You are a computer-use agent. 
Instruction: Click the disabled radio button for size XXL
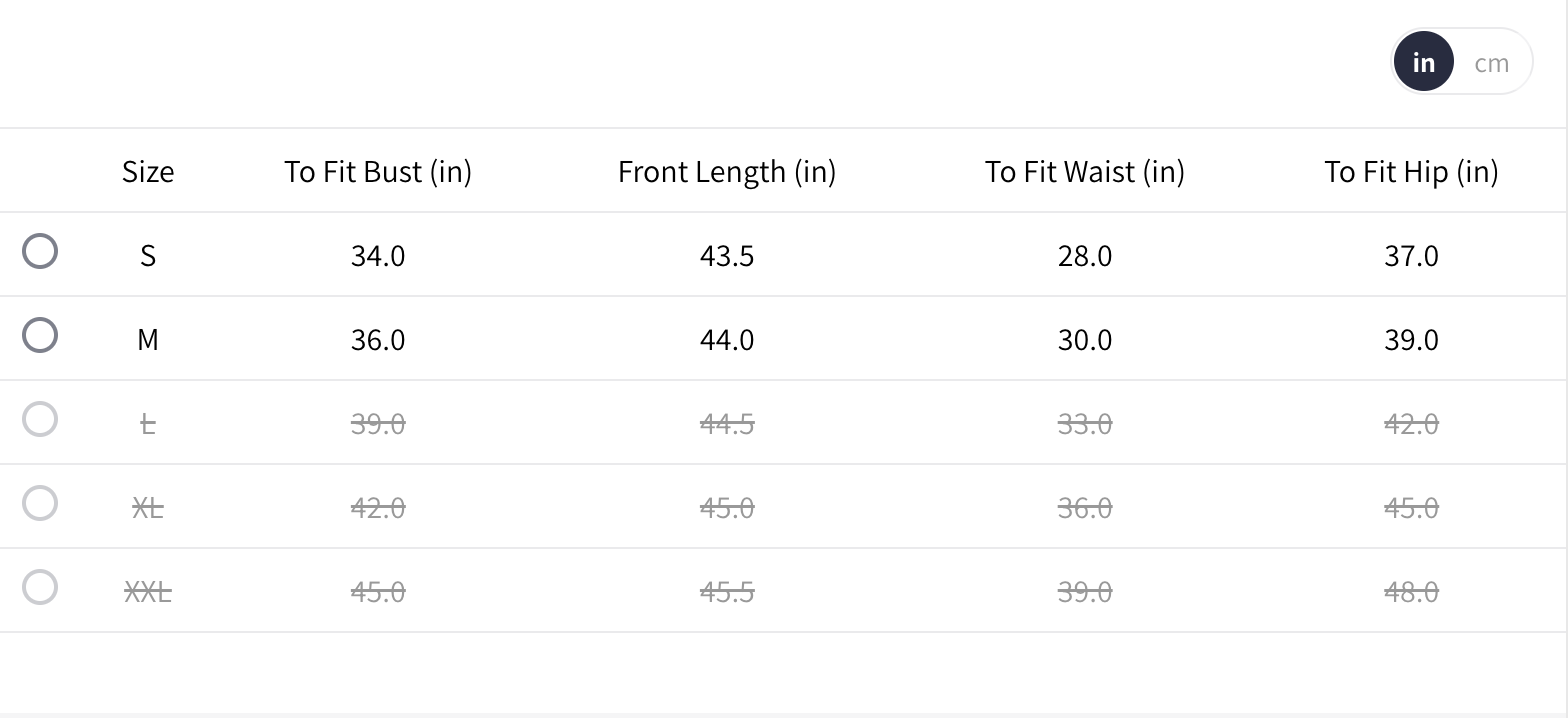coord(40,587)
